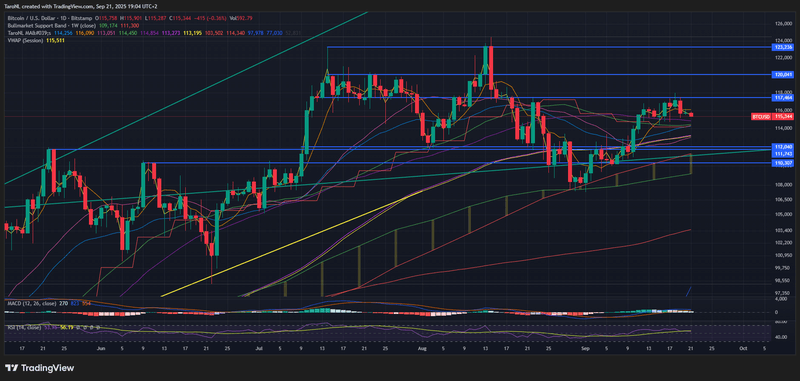Click the 105,000 price axis label
Viewport: 800px width, 381px height.
coord(783,214)
